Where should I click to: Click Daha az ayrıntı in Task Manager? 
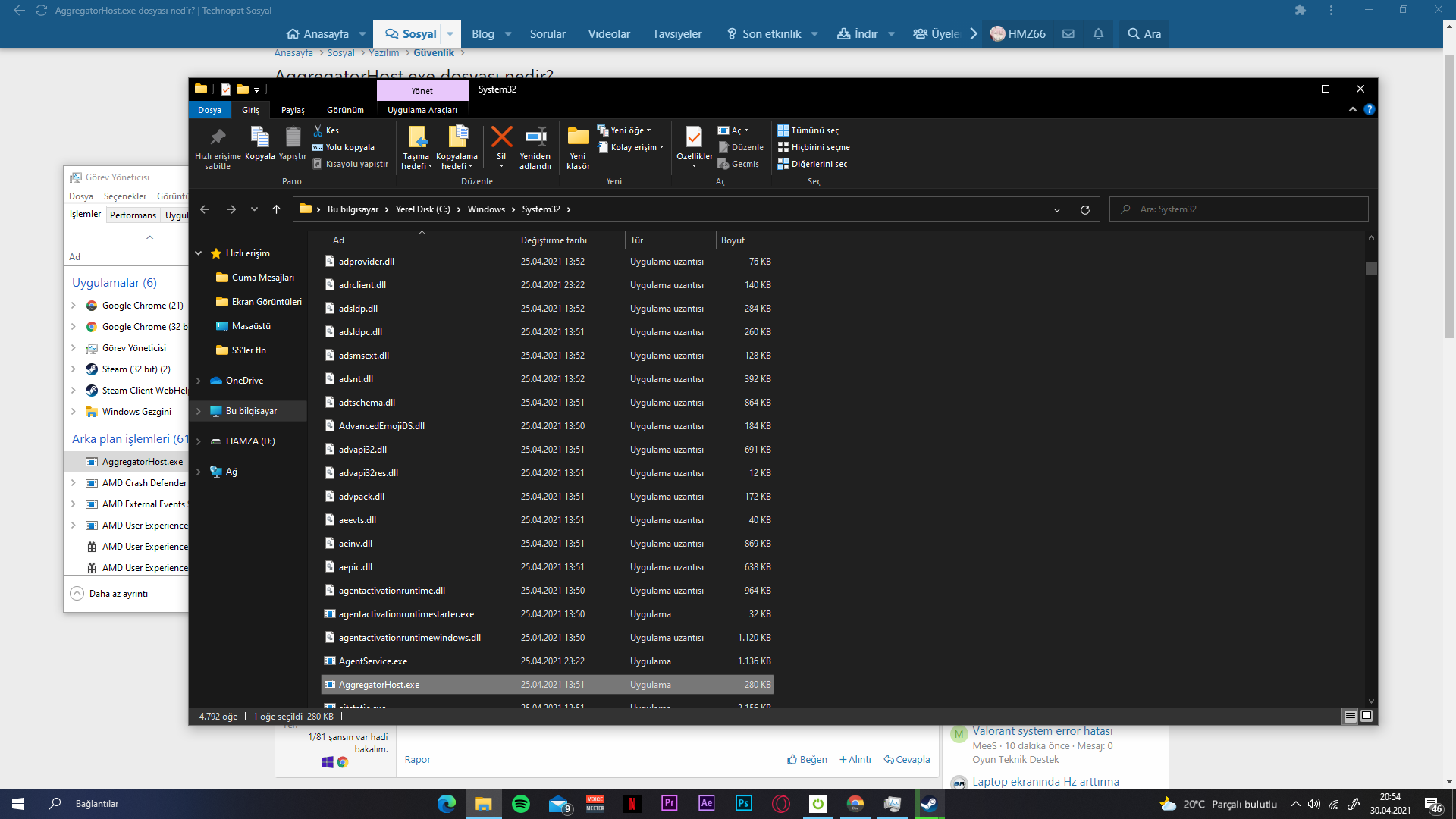click(118, 594)
